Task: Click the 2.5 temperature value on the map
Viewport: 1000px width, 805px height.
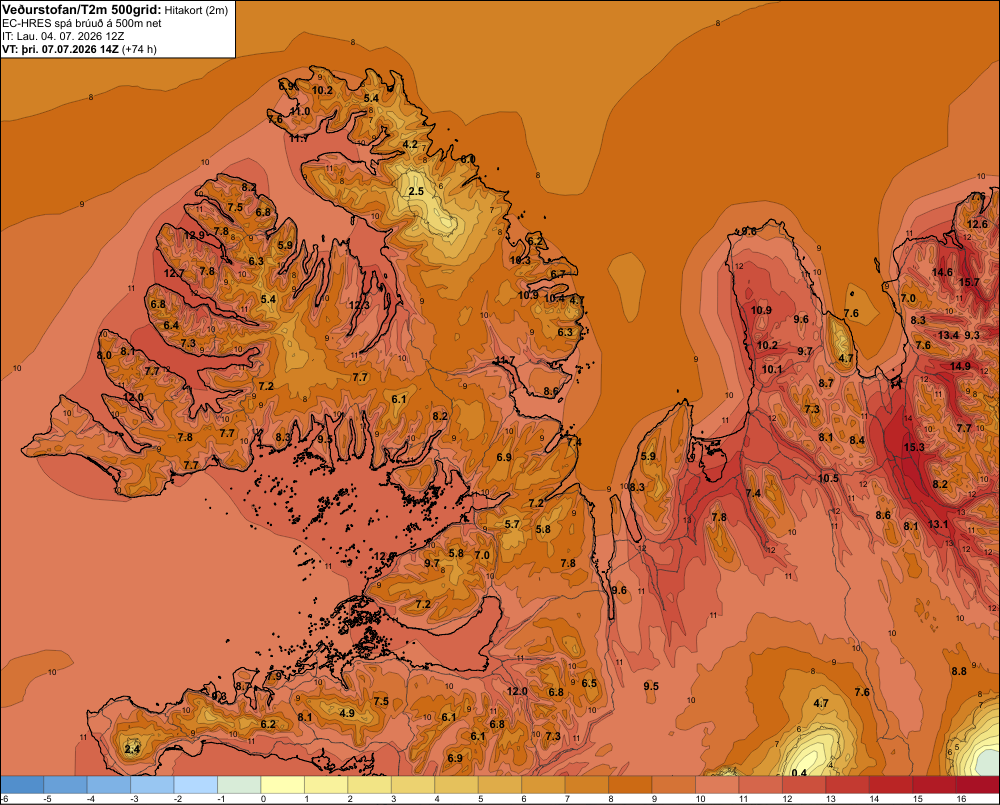Action: pyautogui.click(x=416, y=191)
